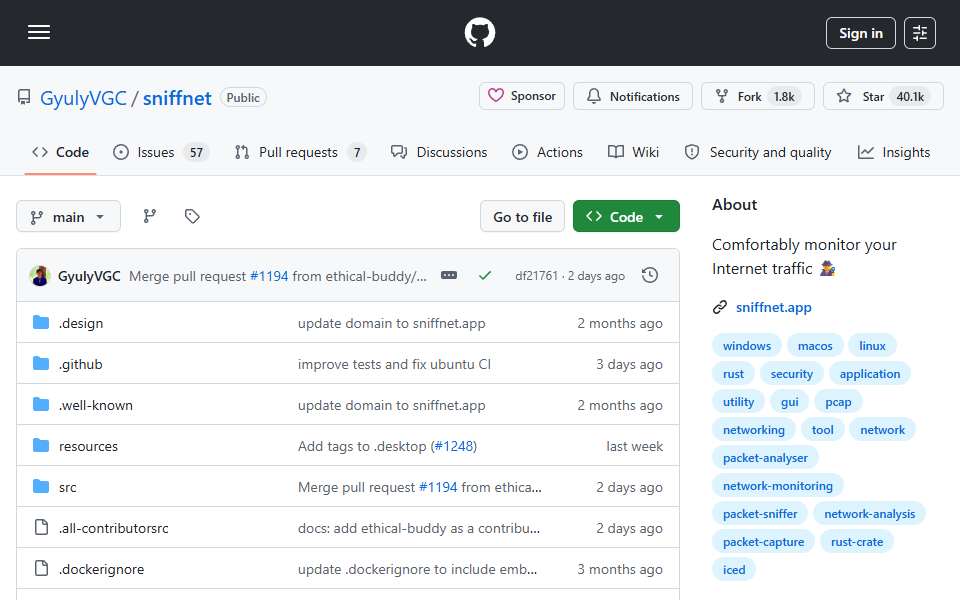Click GyulyVGC avatar in the commit row
The width and height of the screenshot is (960, 600).
(x=40, y=276)
